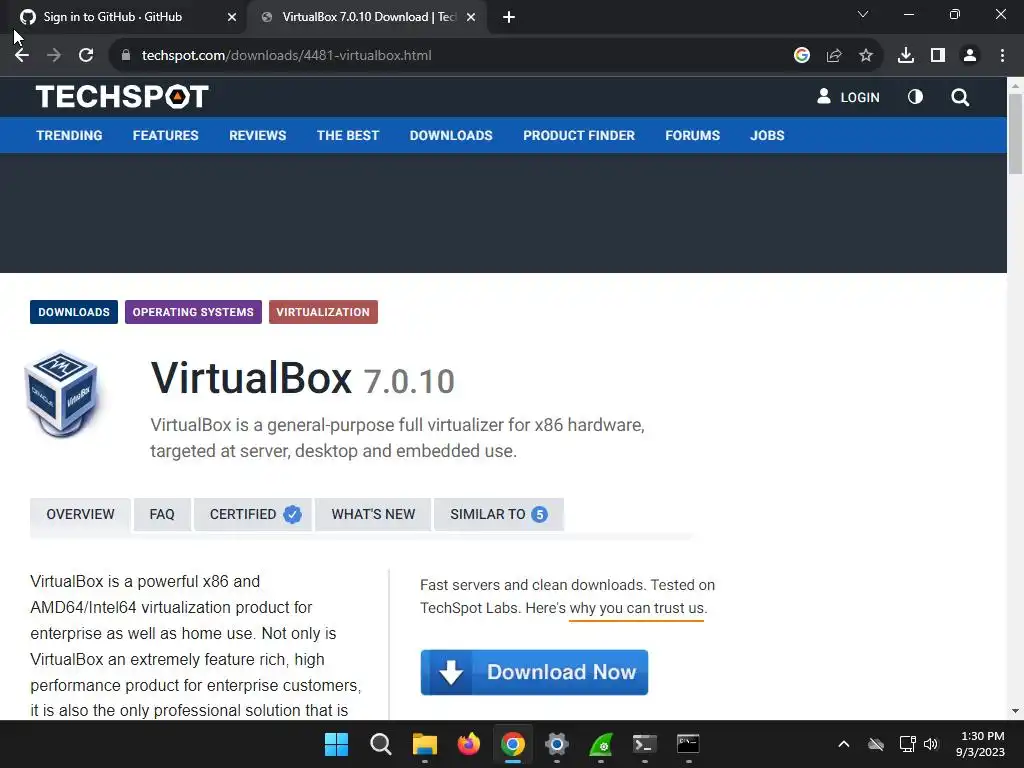Image resolution: width=1024 pixels, height=768 pixels.
Task: Click the OPERATING SYSTEMS category tag
Action: tap(193, 312)
